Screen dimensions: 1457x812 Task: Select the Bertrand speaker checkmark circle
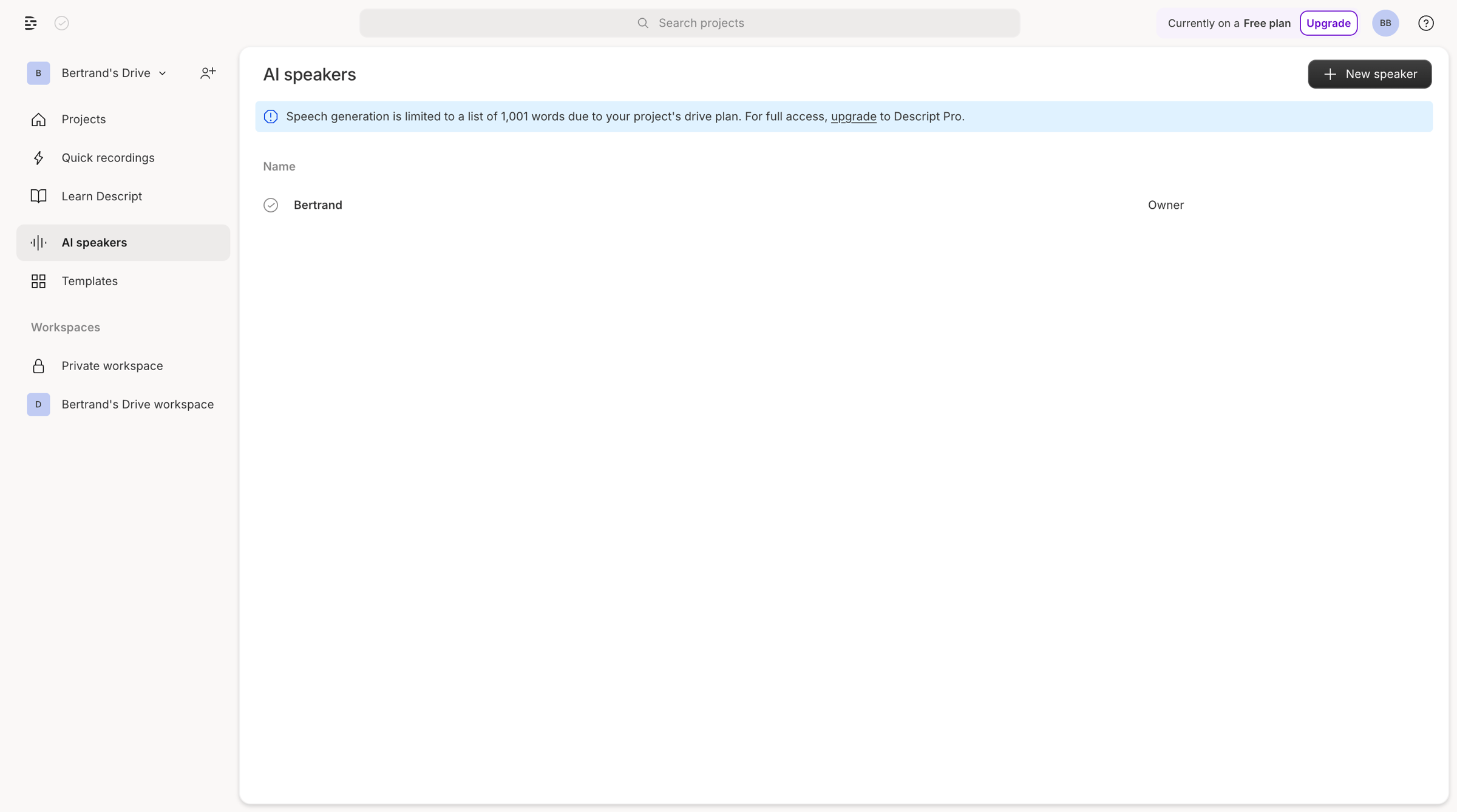271,205
